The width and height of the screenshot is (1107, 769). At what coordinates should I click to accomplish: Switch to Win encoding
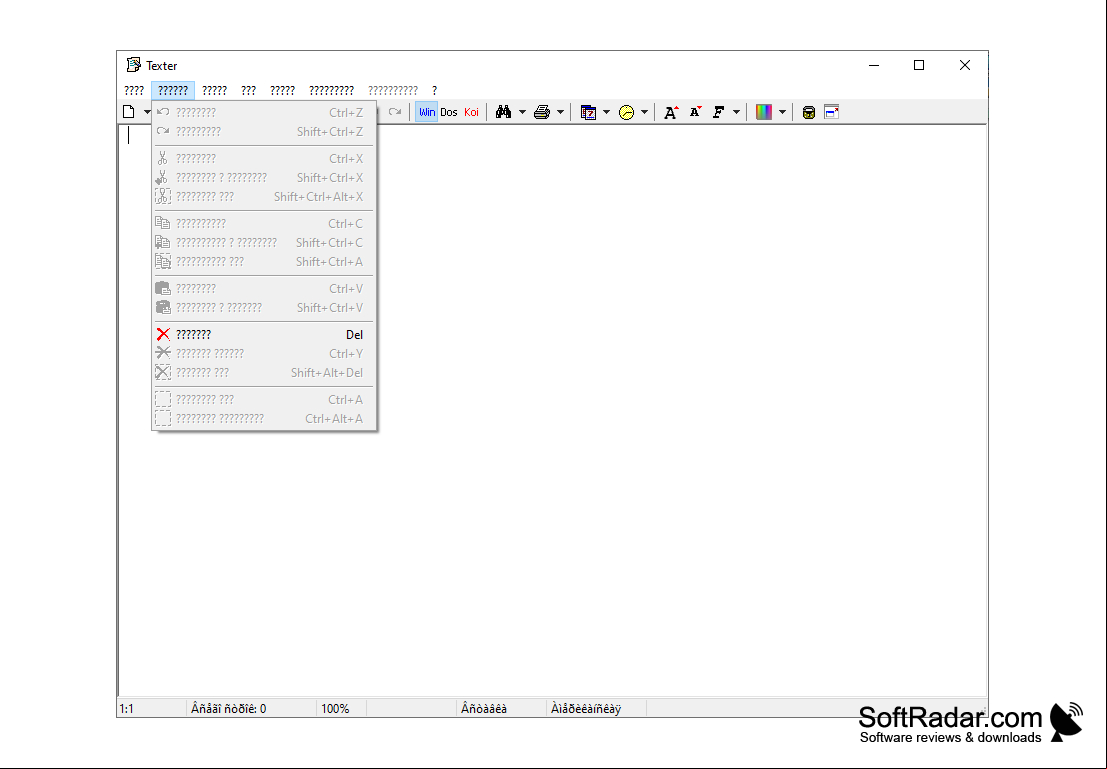pos(426,112)
